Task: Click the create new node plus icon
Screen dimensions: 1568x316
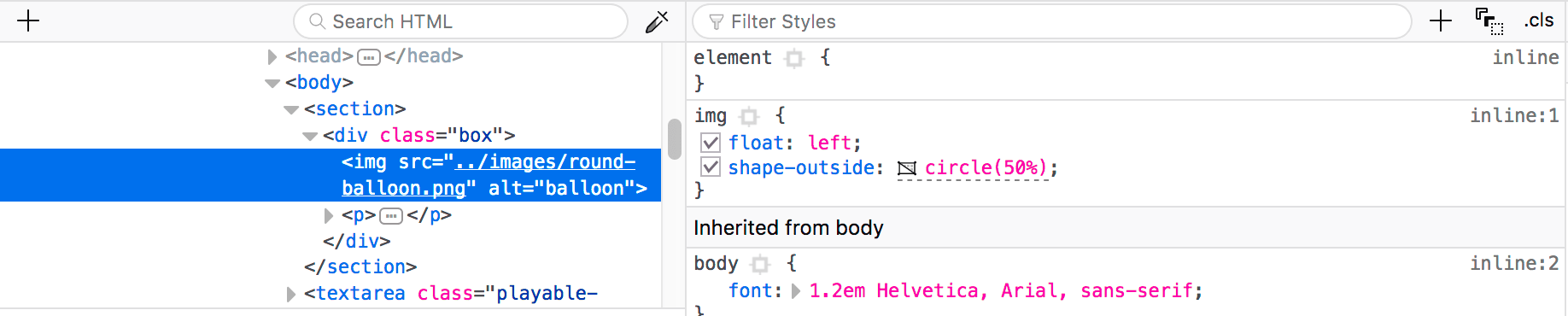Action: coord(28,21)
